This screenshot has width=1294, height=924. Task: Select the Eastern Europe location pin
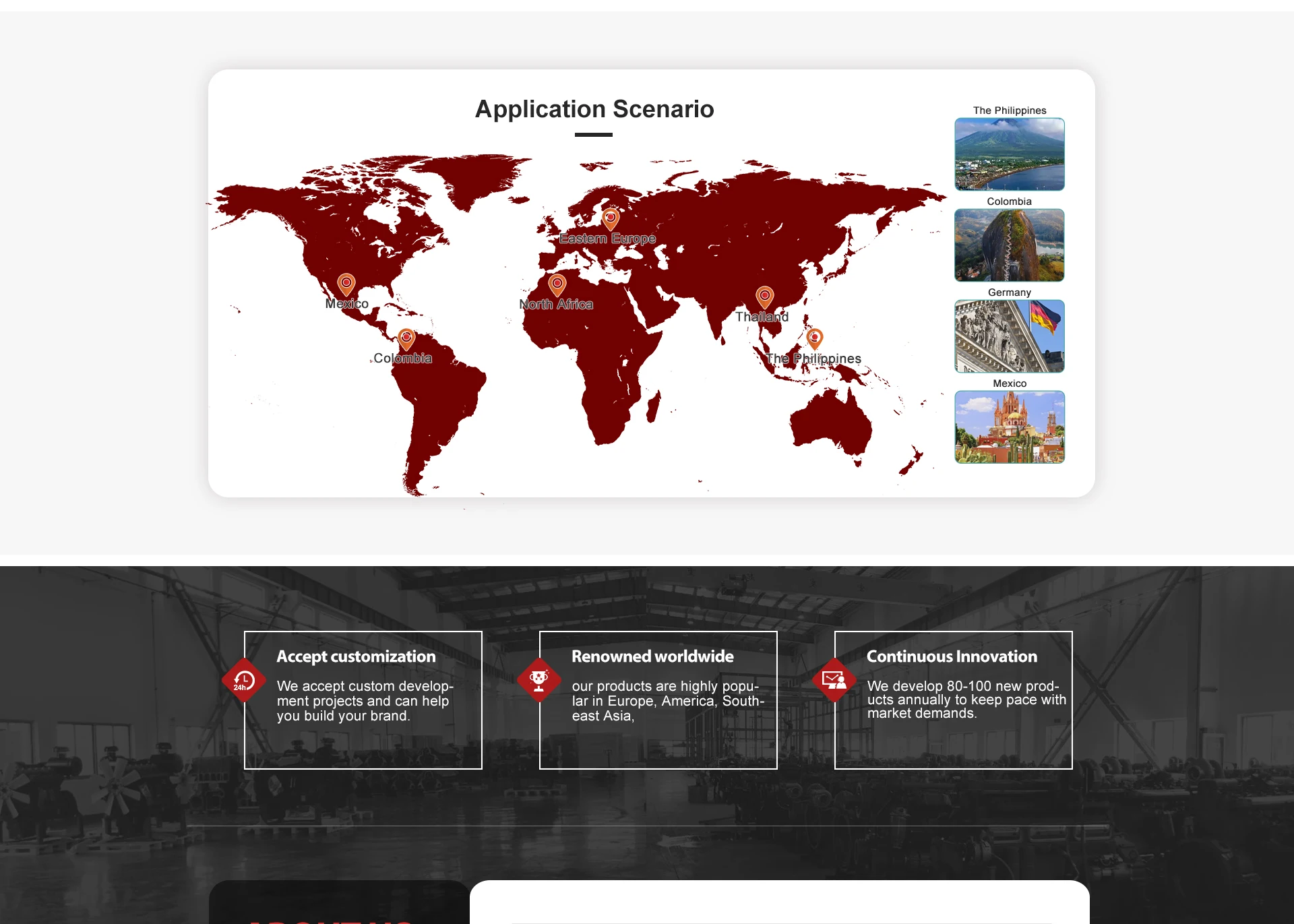(x=611, y=218)
